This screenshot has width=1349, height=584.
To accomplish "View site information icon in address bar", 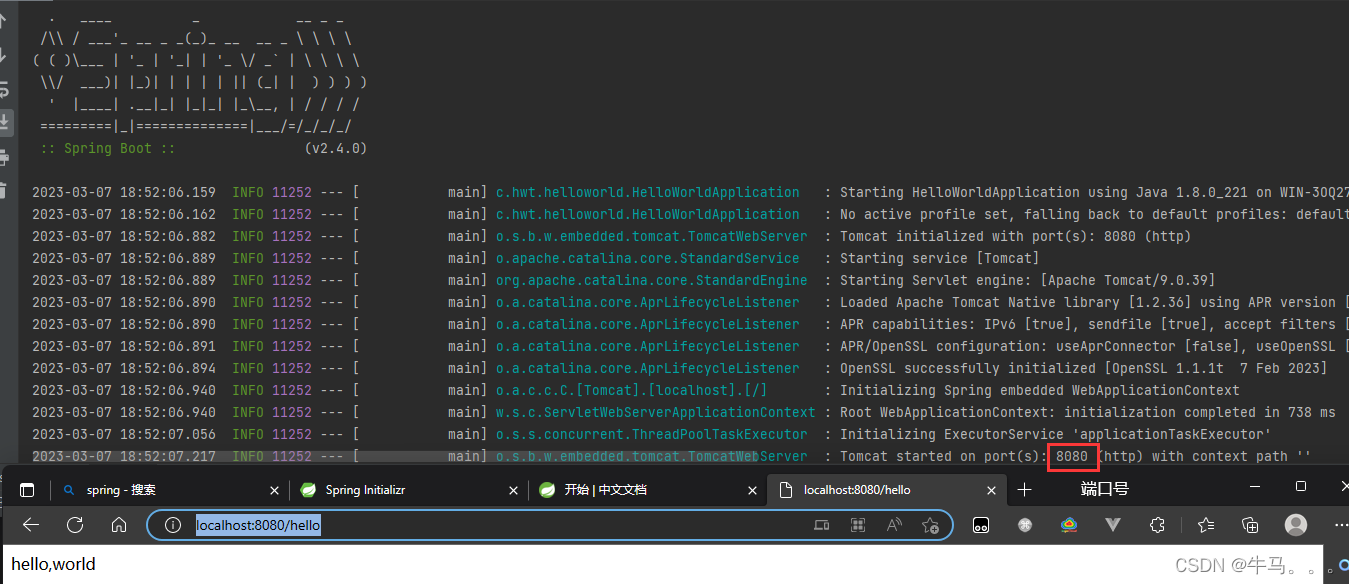I will tap(172, 525).
